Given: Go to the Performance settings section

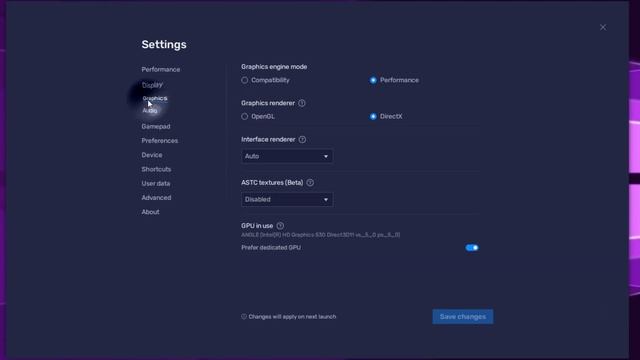Looking at the screenshot, I should coord(161,70).
